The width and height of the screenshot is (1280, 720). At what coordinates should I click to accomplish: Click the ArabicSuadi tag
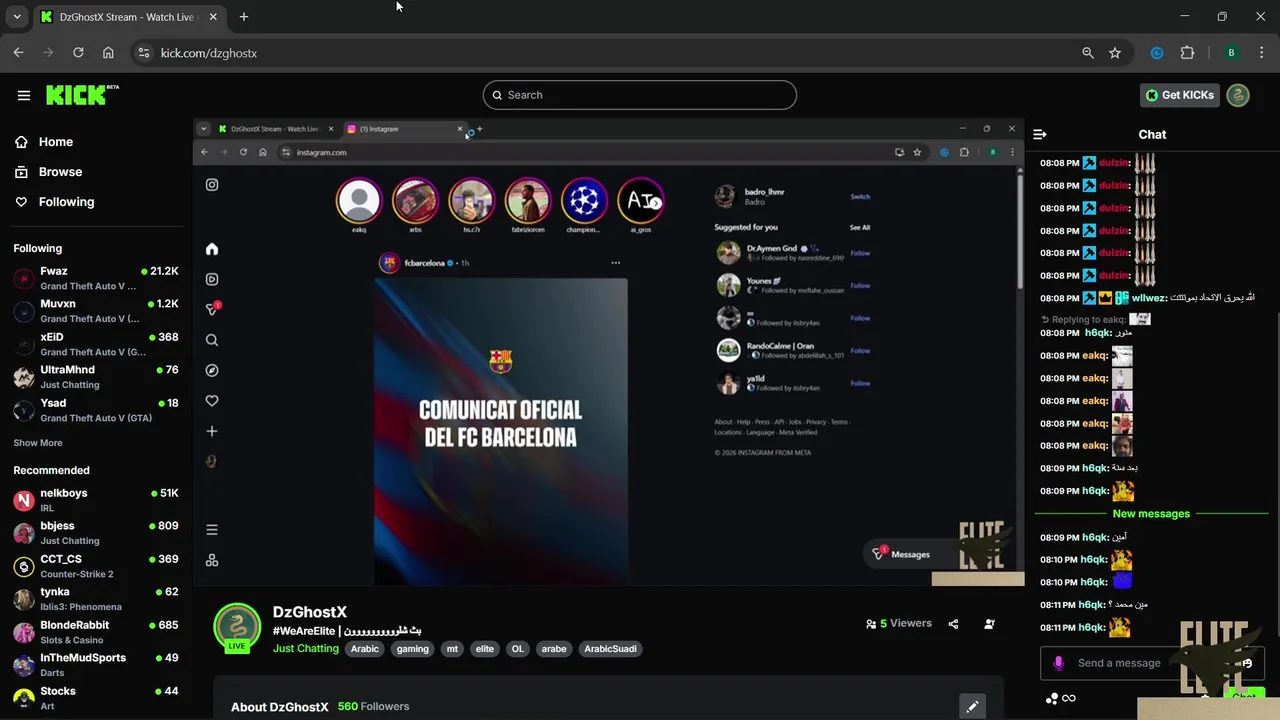(x=610, y=649)
